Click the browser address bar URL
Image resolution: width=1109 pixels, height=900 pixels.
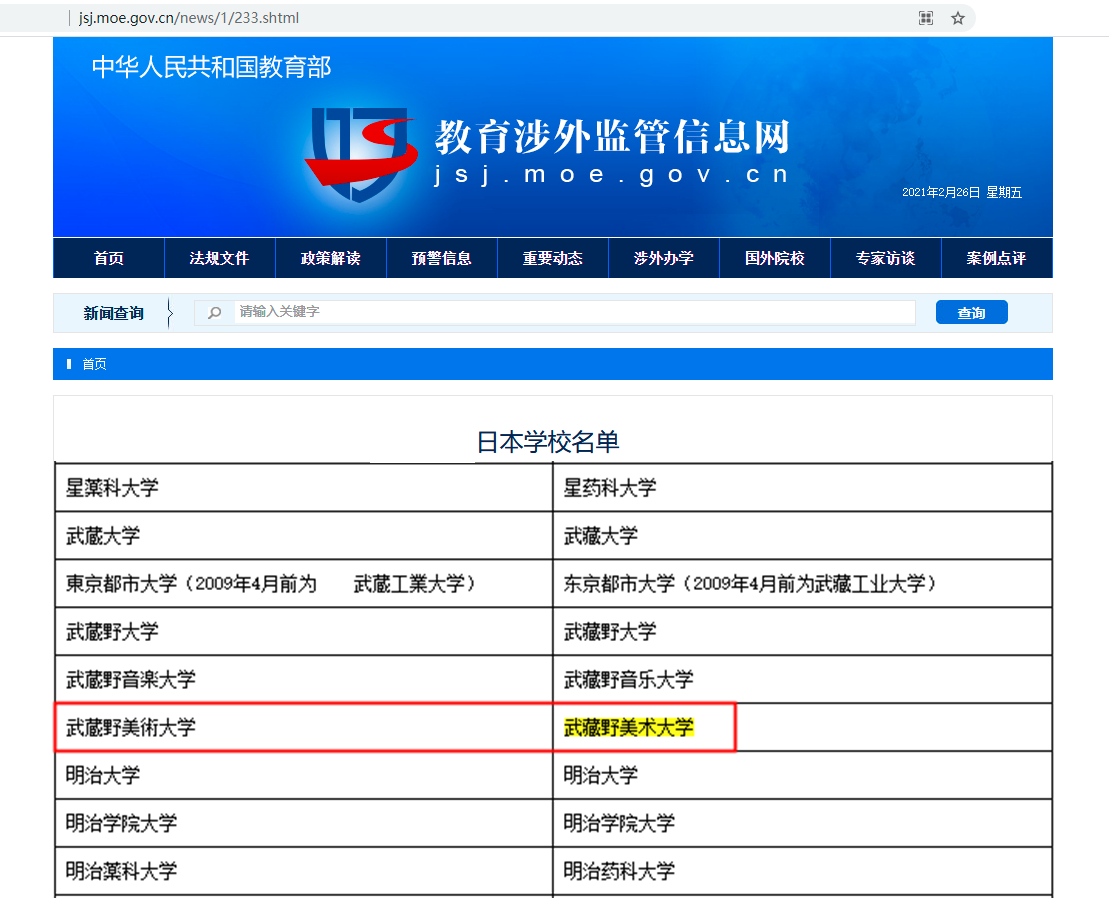pyautogui.click(x=189, y=18)
